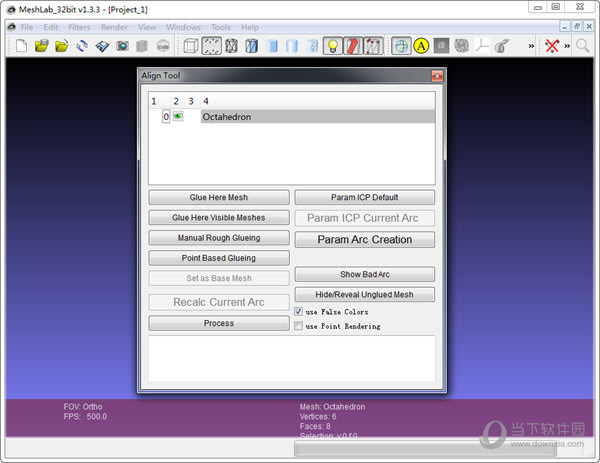The image size is (600, 463).
Task: Open project with the stacked folder icon
Action: point(41,46)
